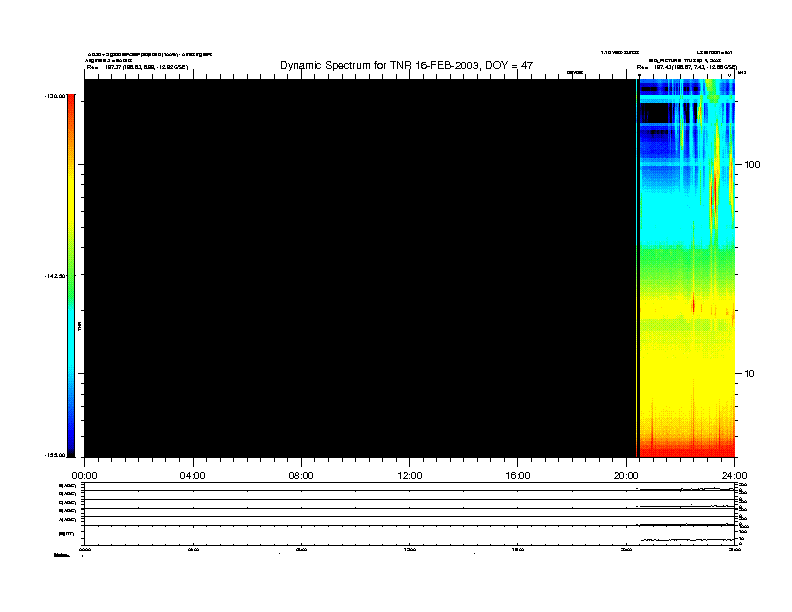Click the "12:00" time axis label
Viewport: 792px width, 612px height.
click(x=410, y=476)
